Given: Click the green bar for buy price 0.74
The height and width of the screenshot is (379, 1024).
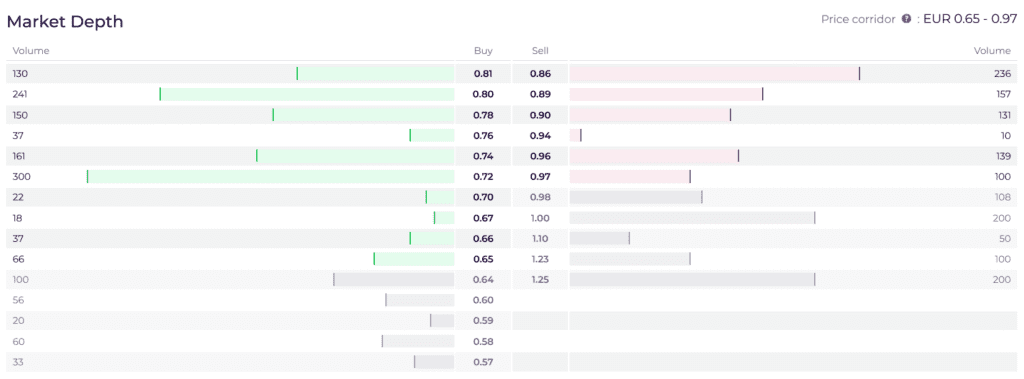Looking at the screenshot, I should click(355, 156).
